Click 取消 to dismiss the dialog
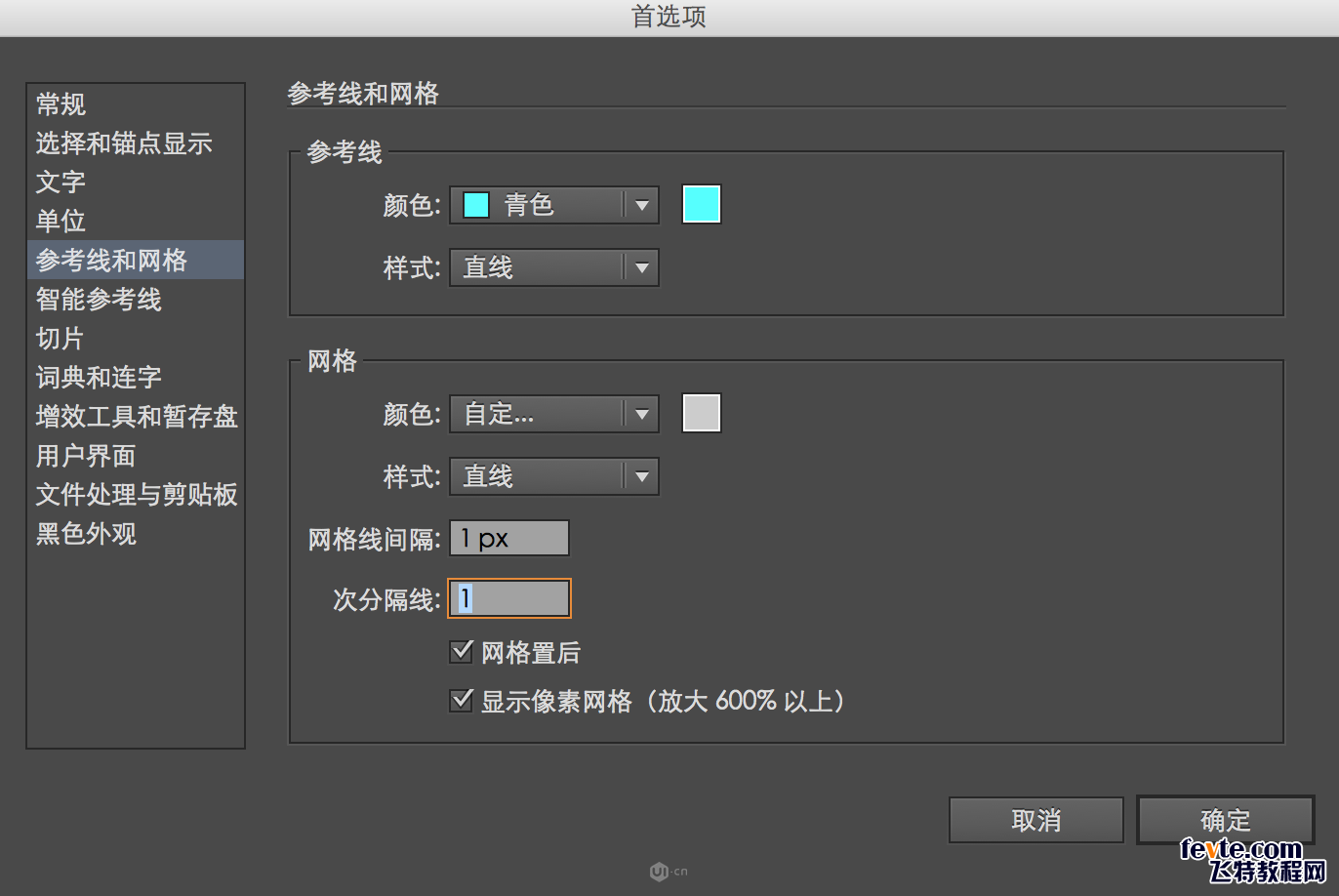The width and height of the screenshot is (1339, 896). 1035,820
